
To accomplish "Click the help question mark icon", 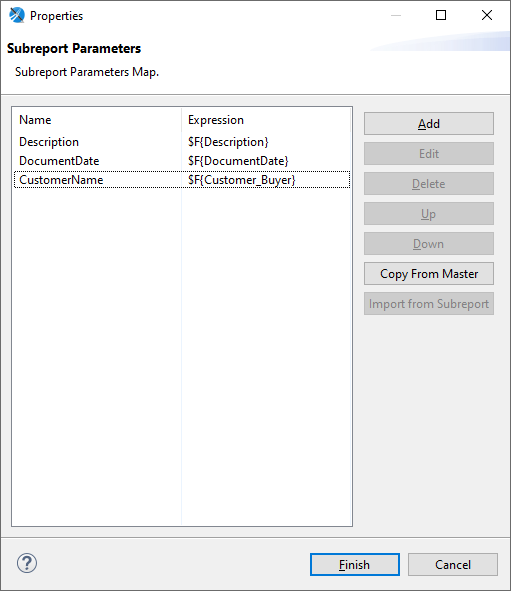I will coord(27,563).
